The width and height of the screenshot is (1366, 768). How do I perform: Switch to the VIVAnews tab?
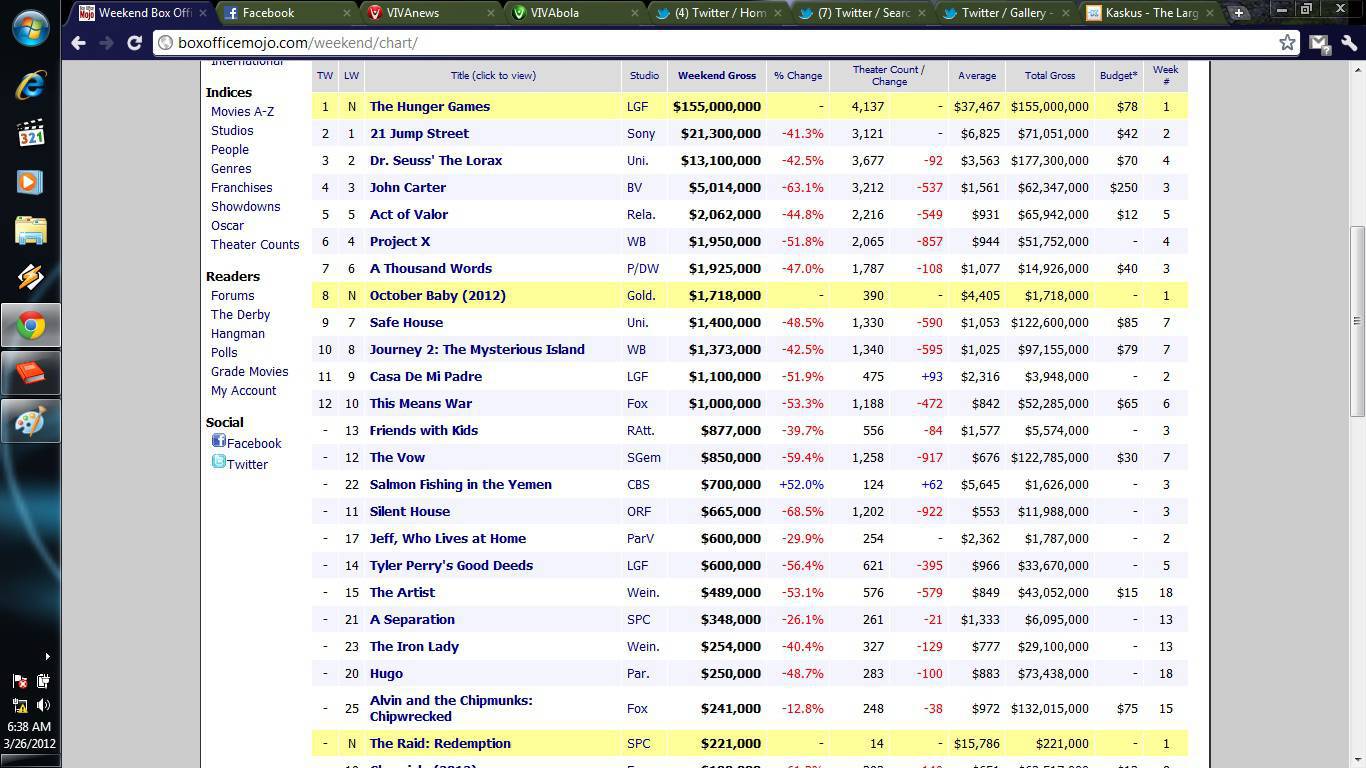430,13
